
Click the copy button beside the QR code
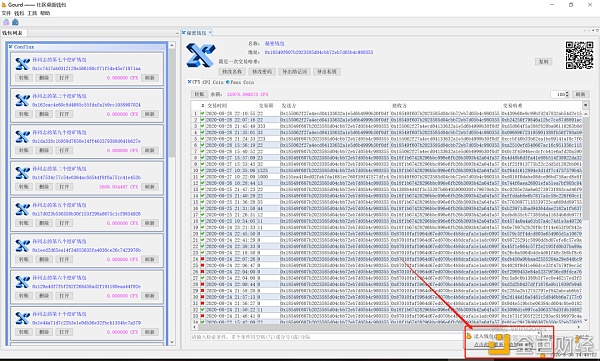point(543,62)
